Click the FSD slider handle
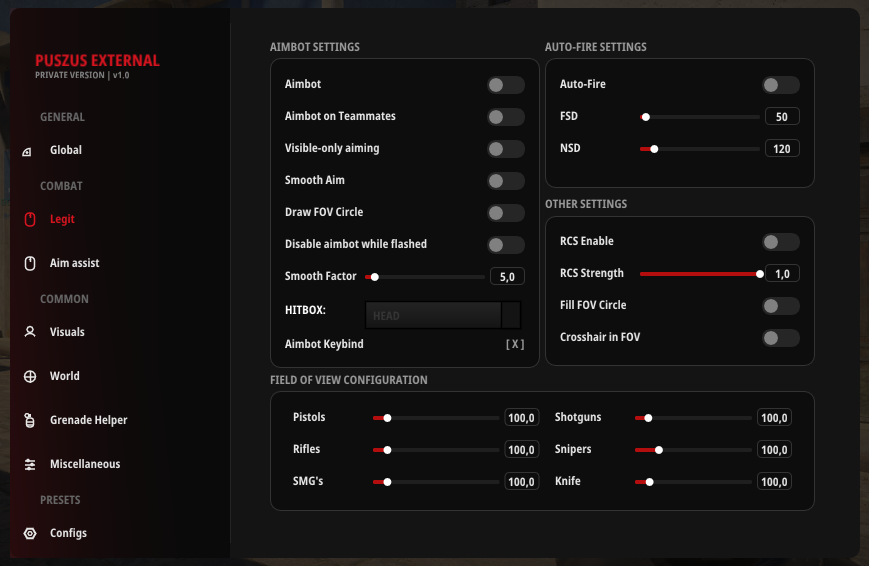 [x=646, y=117]
